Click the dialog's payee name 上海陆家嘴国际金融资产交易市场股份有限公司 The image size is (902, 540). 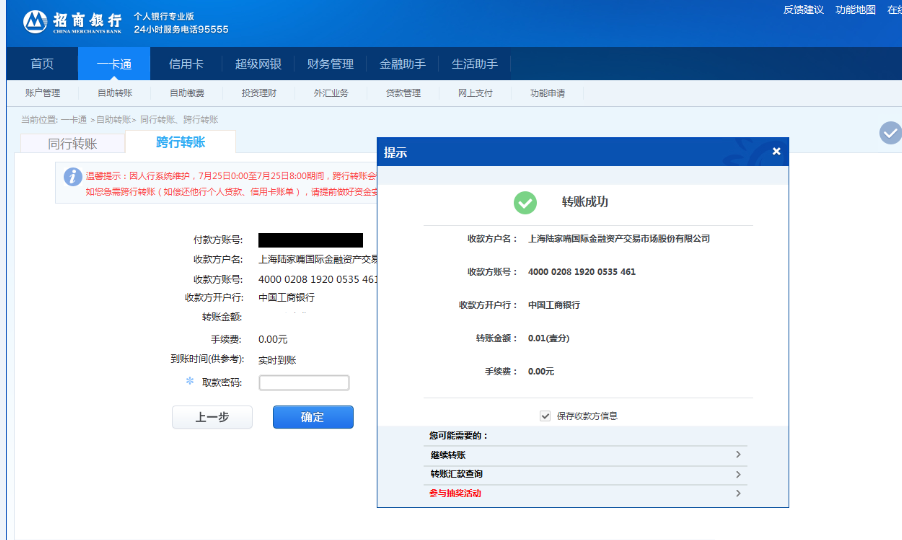pos(619,239)
